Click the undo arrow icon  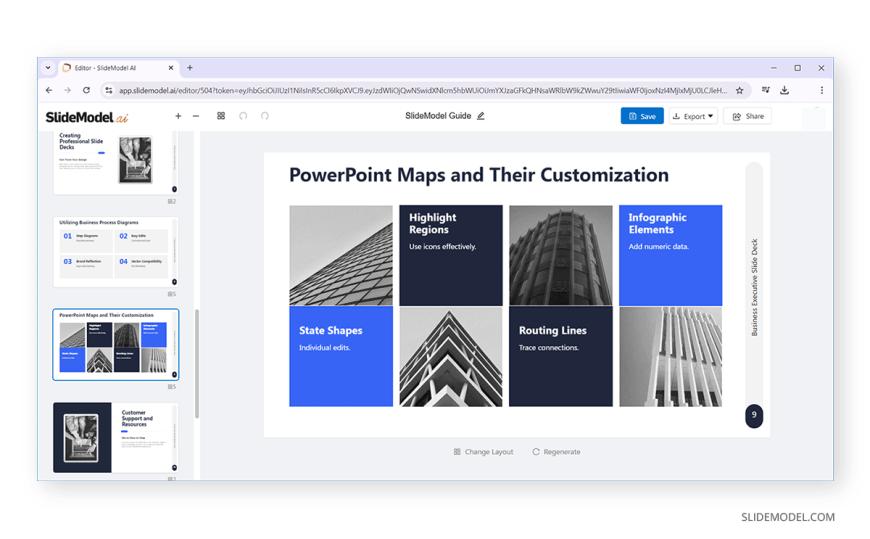pyautogui.click(x=243, y=116)
